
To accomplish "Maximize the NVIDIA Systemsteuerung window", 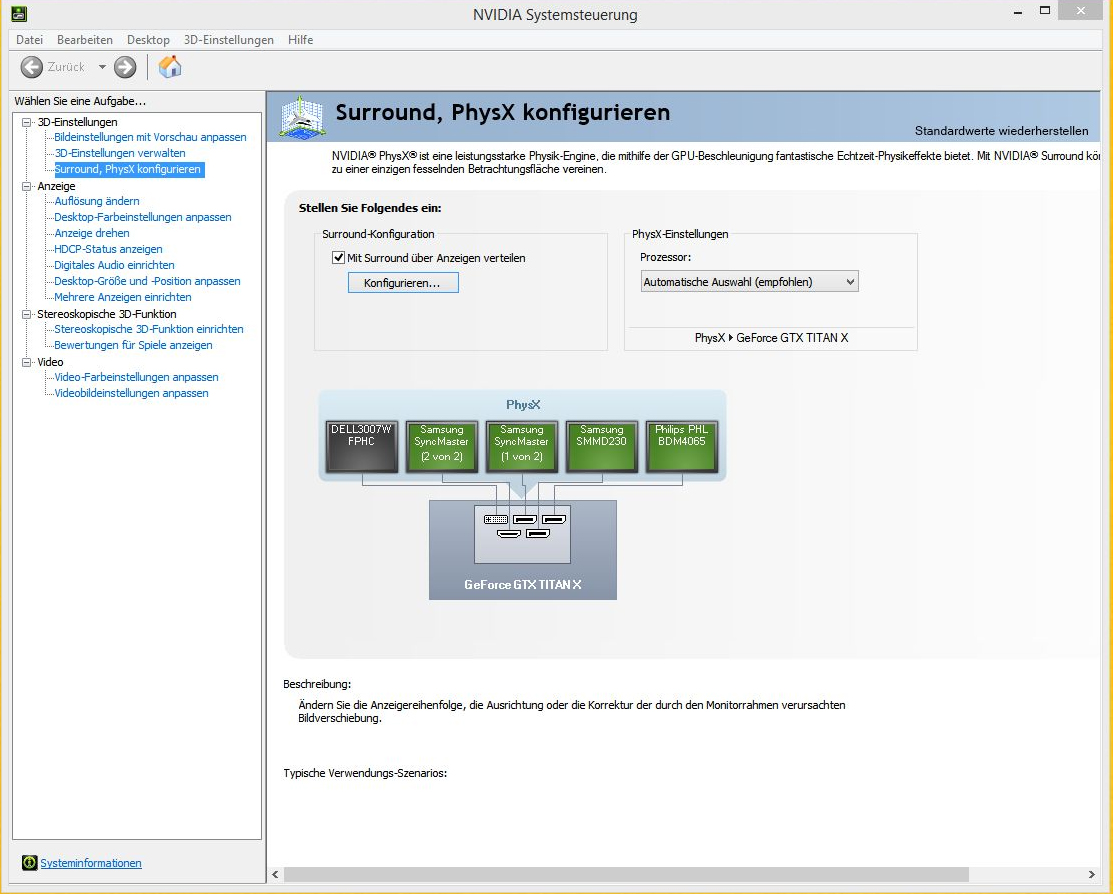I will click(x=1045, y=11).
